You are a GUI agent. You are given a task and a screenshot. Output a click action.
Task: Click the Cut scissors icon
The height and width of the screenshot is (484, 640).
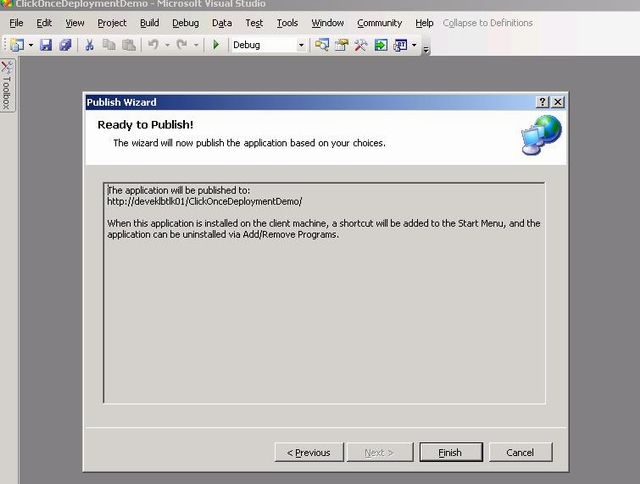[89, 45]
